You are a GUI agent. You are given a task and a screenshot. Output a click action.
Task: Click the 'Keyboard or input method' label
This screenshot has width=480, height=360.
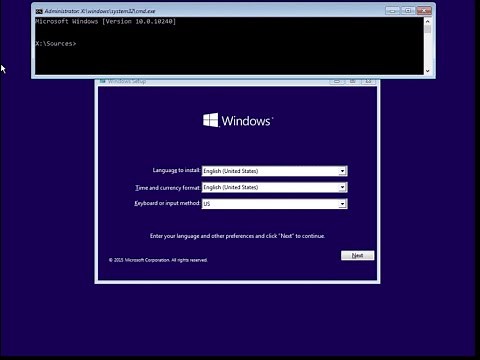click(167, 203)
